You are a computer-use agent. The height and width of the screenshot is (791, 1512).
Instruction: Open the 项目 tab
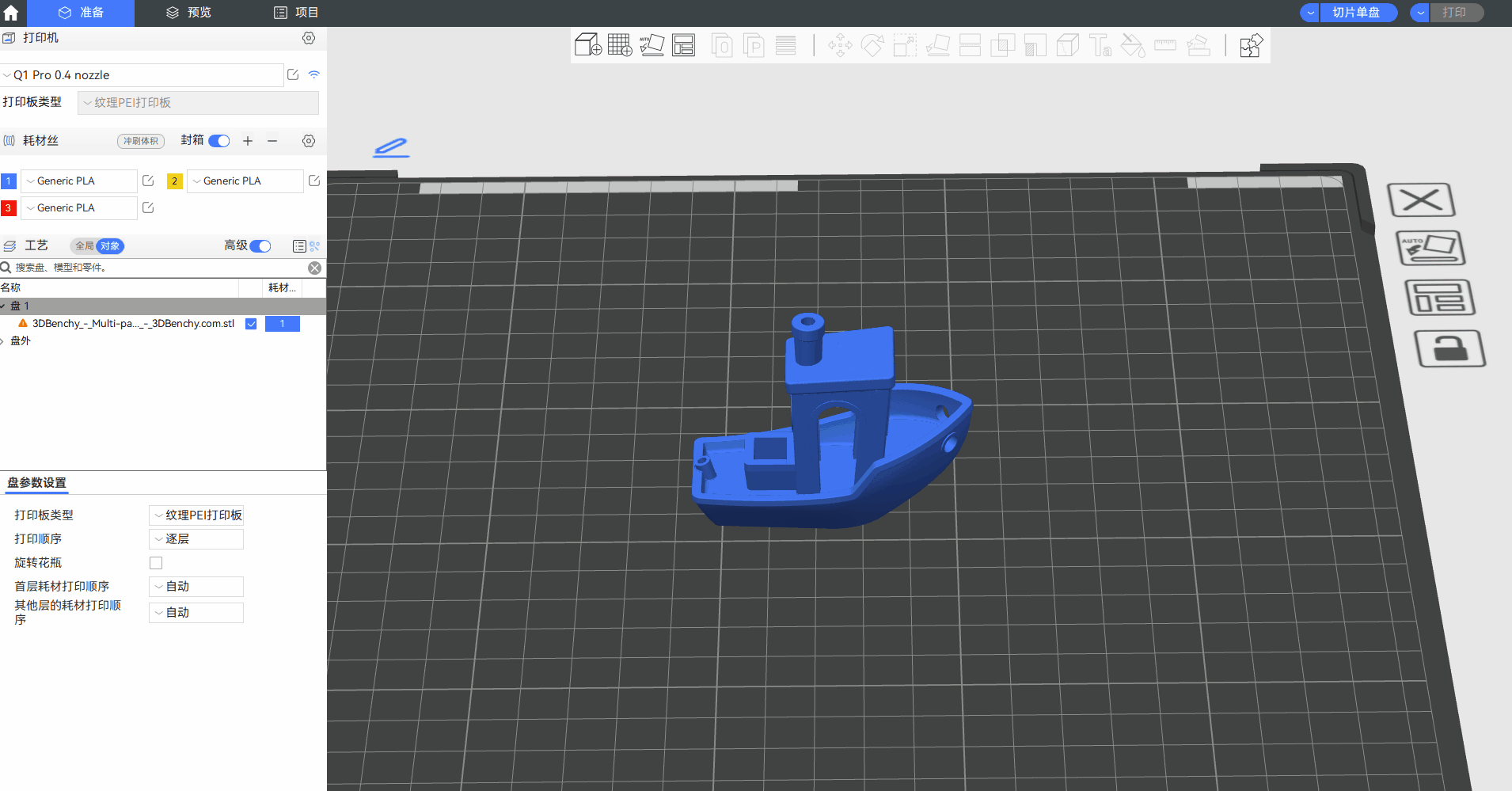pyautogui.click(x=296, y=13)
